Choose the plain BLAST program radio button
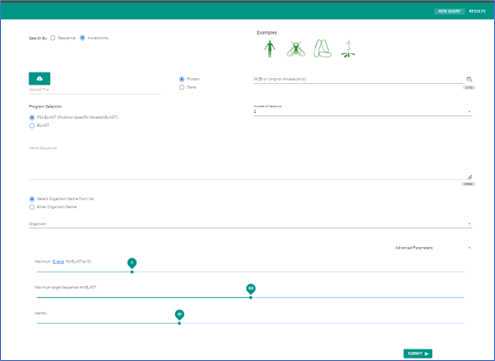The height and width of the screenshot is (361, 495). (32, 126)
